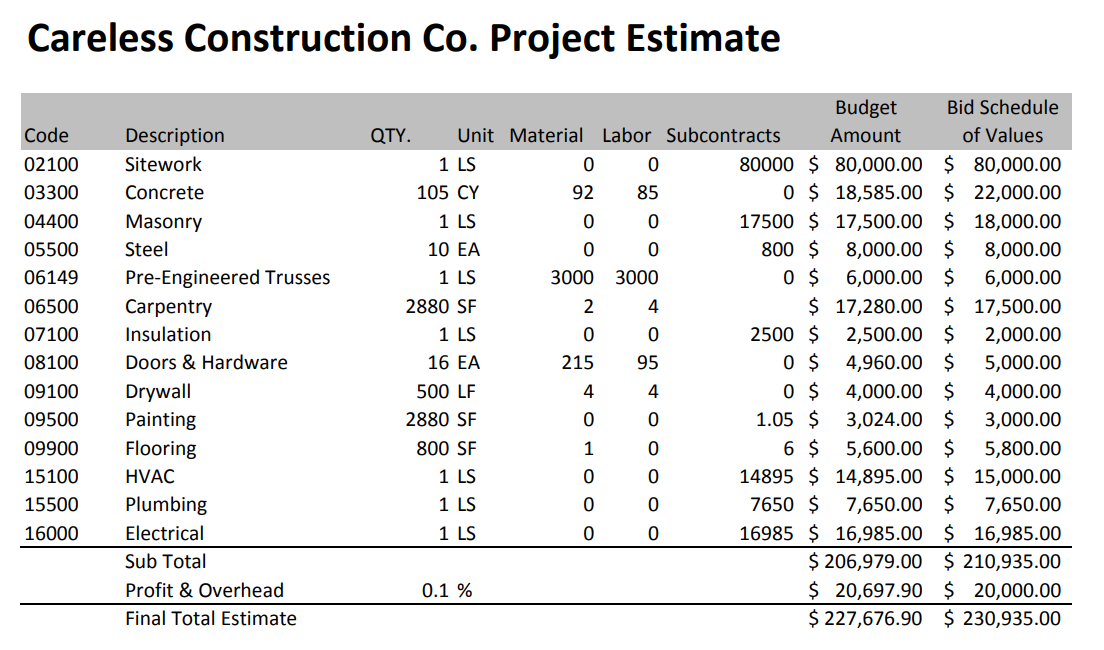The width and height of the screenshot is (1104, 650).
Task: Select the Description column header
Action: point(174,135)
